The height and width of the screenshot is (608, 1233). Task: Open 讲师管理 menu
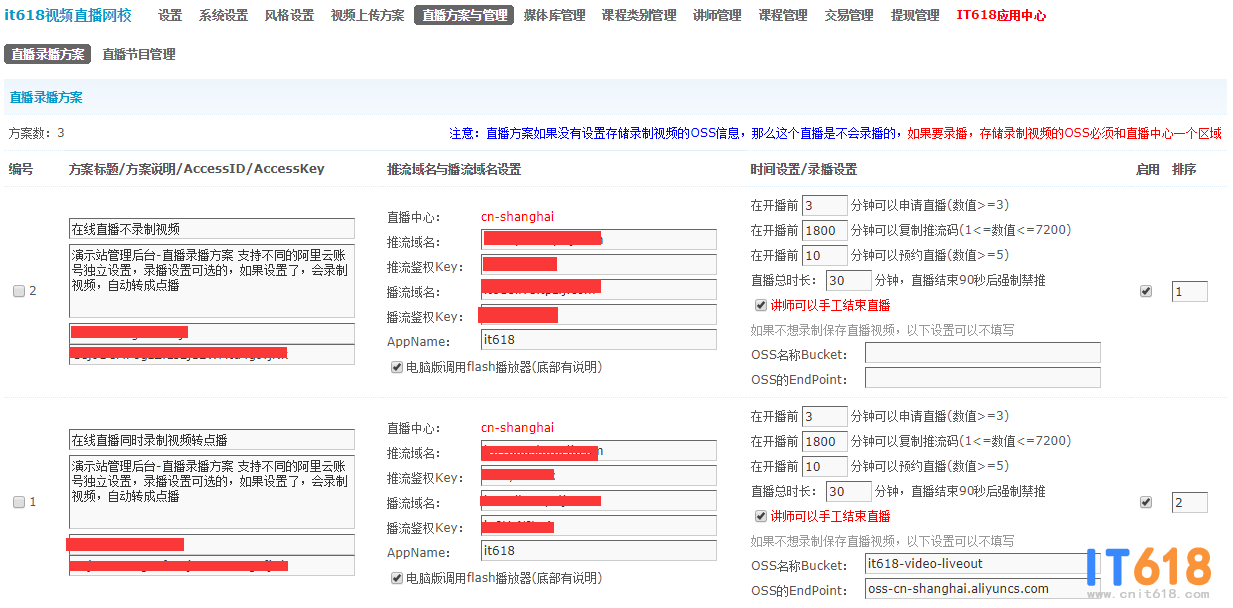coord(717,16)
